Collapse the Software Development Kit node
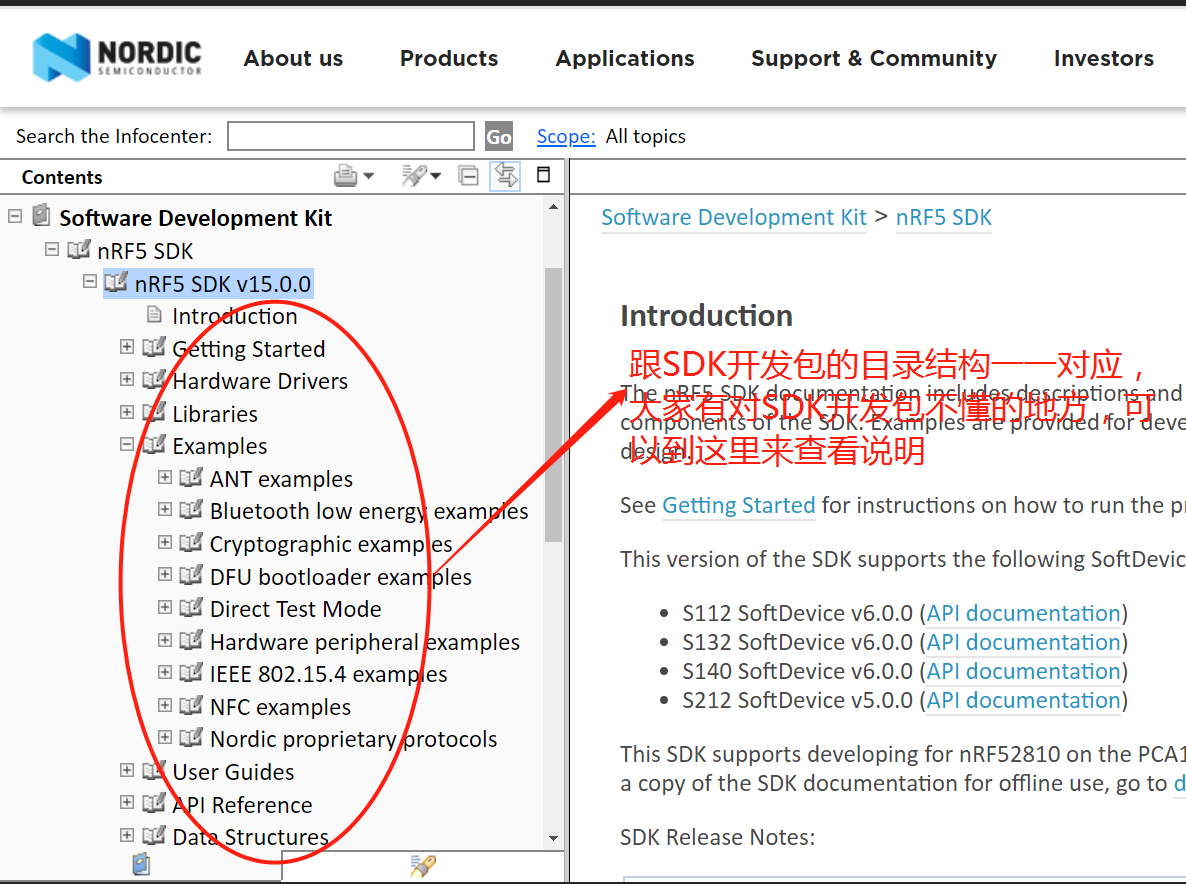The height and width of the screenshot is (884, 1186). coord(14,216)
